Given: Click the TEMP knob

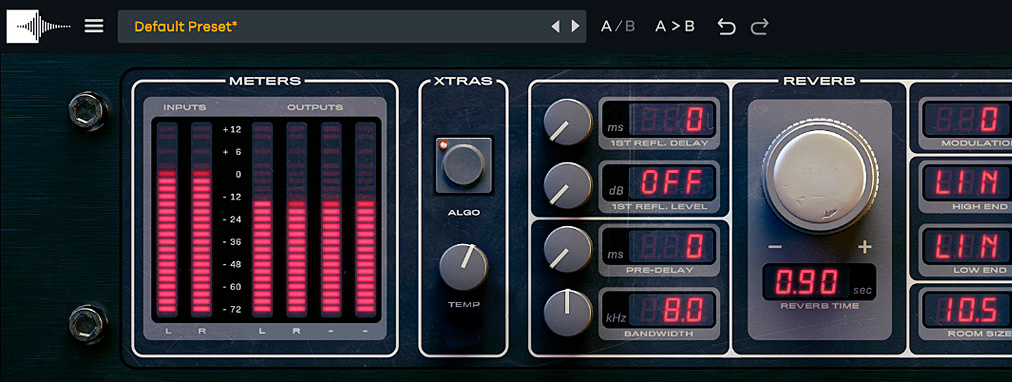Looking at the screenshot, I should 463,266.
